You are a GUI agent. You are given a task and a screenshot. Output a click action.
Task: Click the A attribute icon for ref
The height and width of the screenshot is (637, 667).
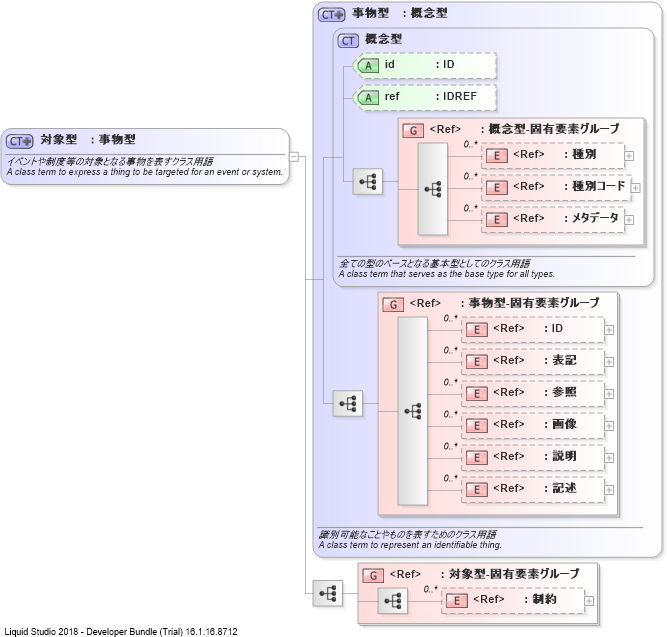[x=368, y=97]
